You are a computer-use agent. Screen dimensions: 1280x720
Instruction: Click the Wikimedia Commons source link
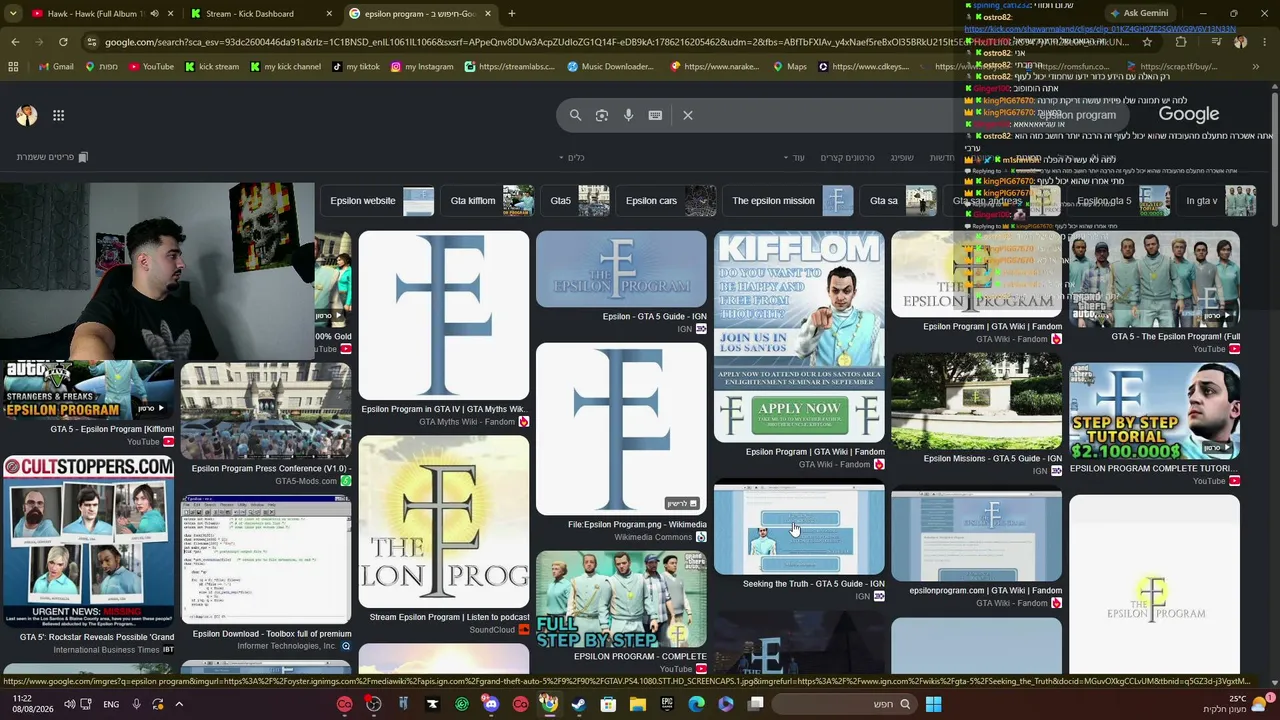click(653, 537)
